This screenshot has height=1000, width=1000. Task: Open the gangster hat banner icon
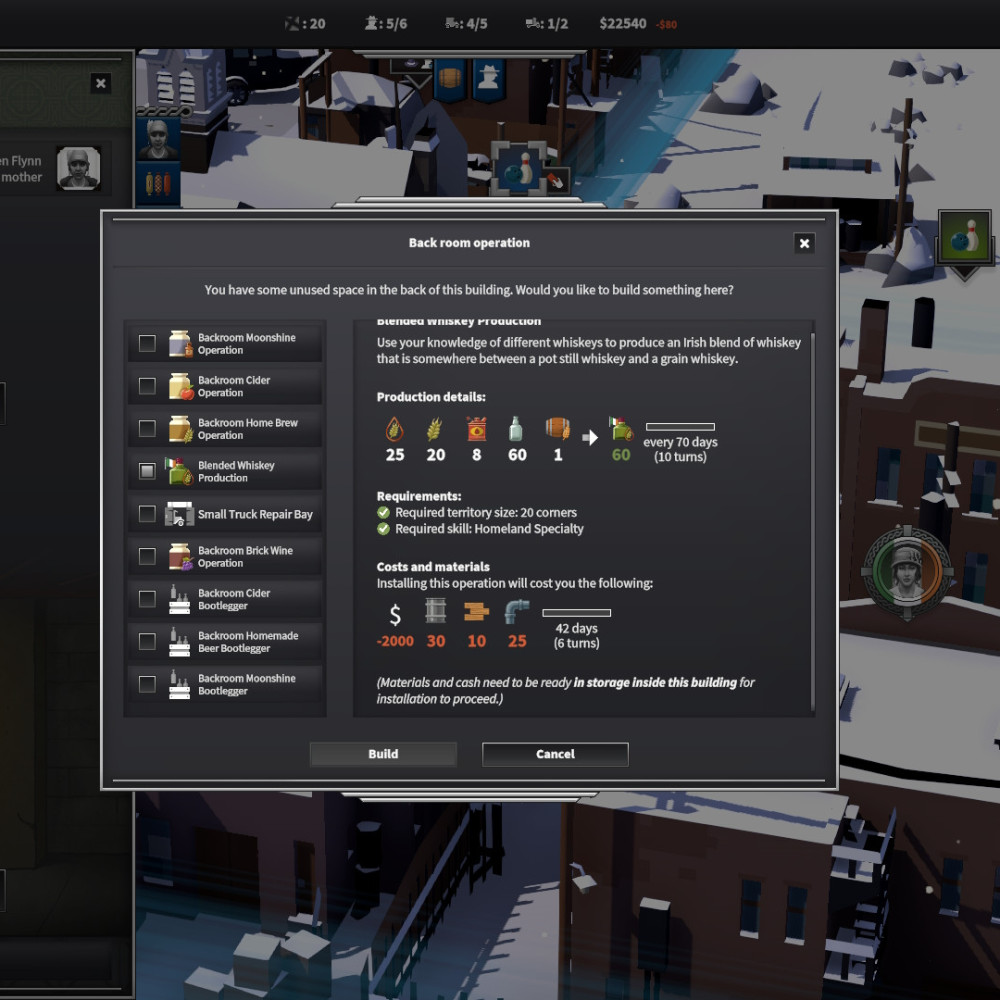point(487,79)
